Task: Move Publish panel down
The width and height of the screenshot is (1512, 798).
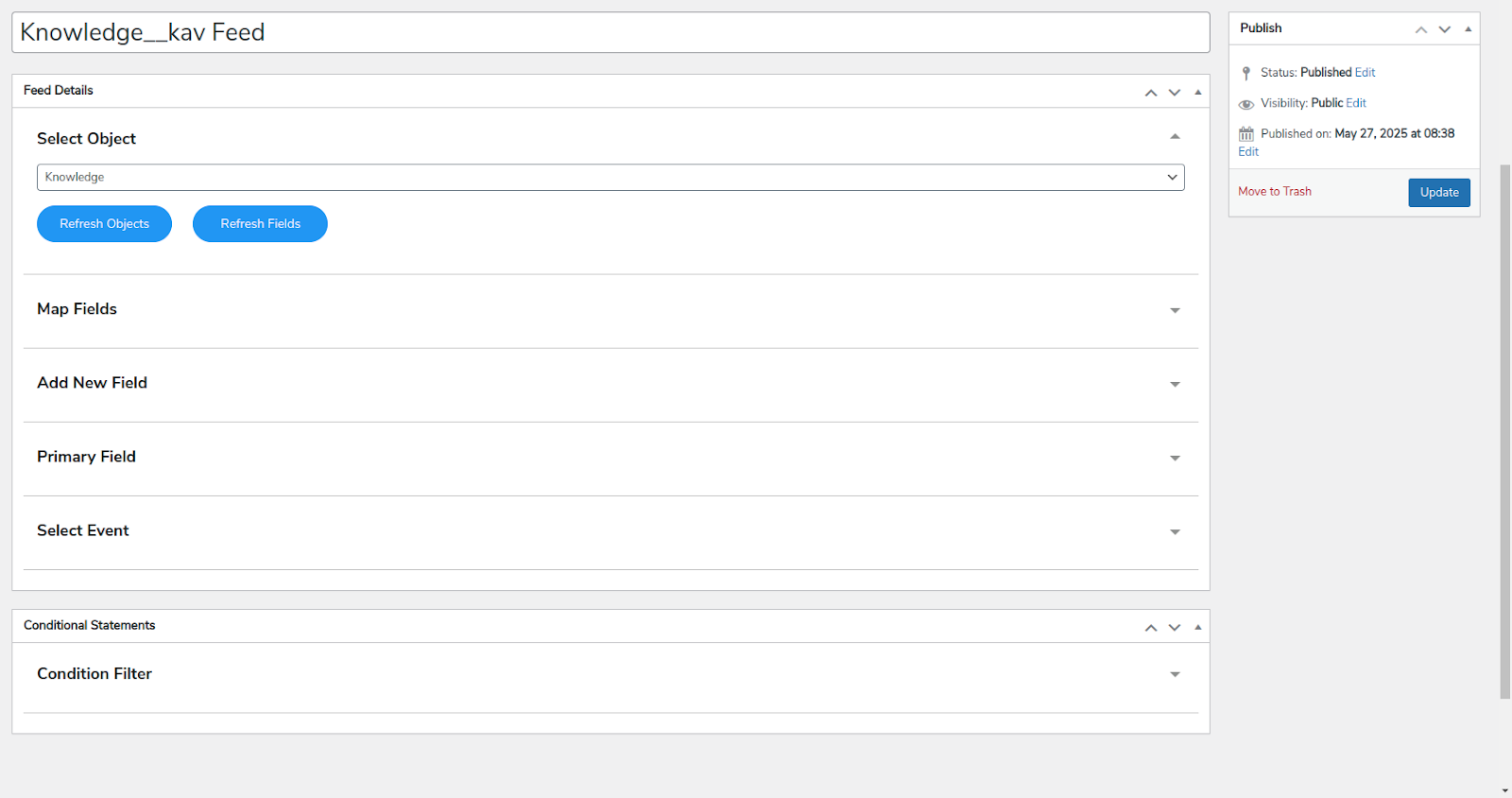Action: pos(1444,29)
